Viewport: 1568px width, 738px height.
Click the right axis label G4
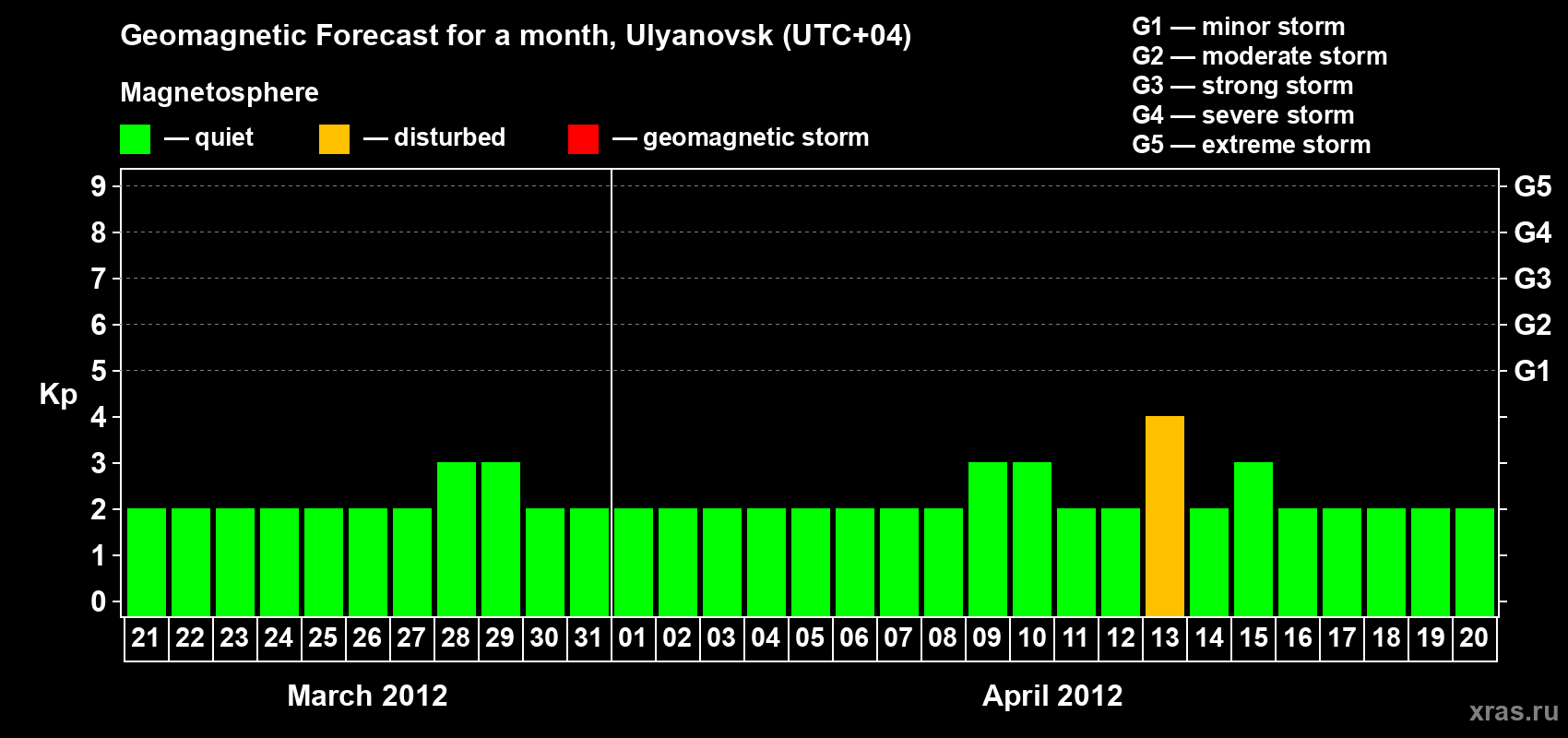click(1532, 232)
